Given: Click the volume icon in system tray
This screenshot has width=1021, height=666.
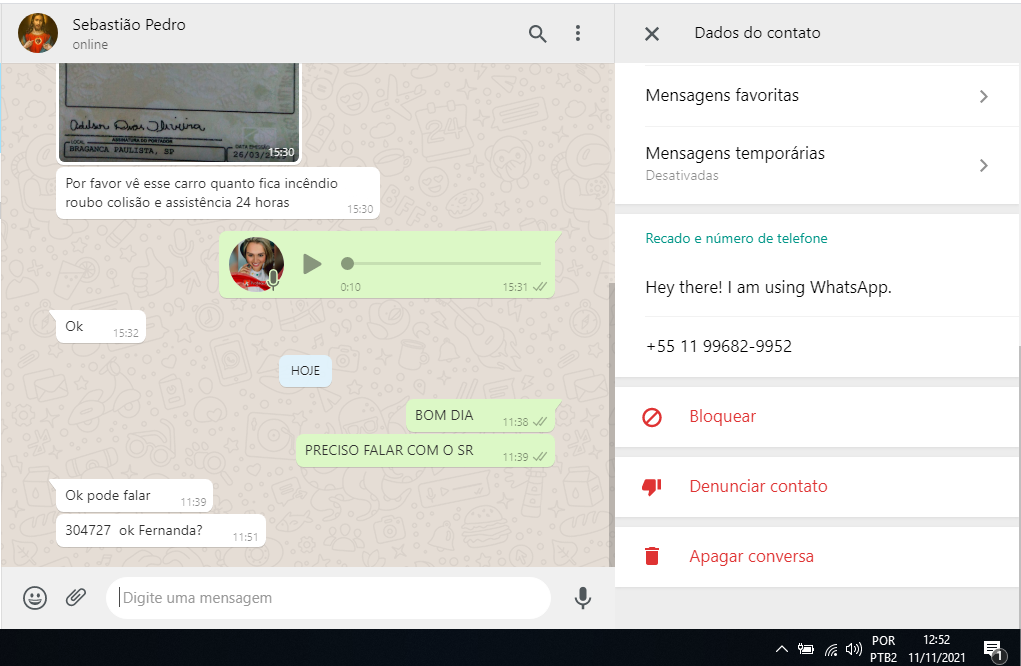Looking at the screenshot, I should [853, 649].
